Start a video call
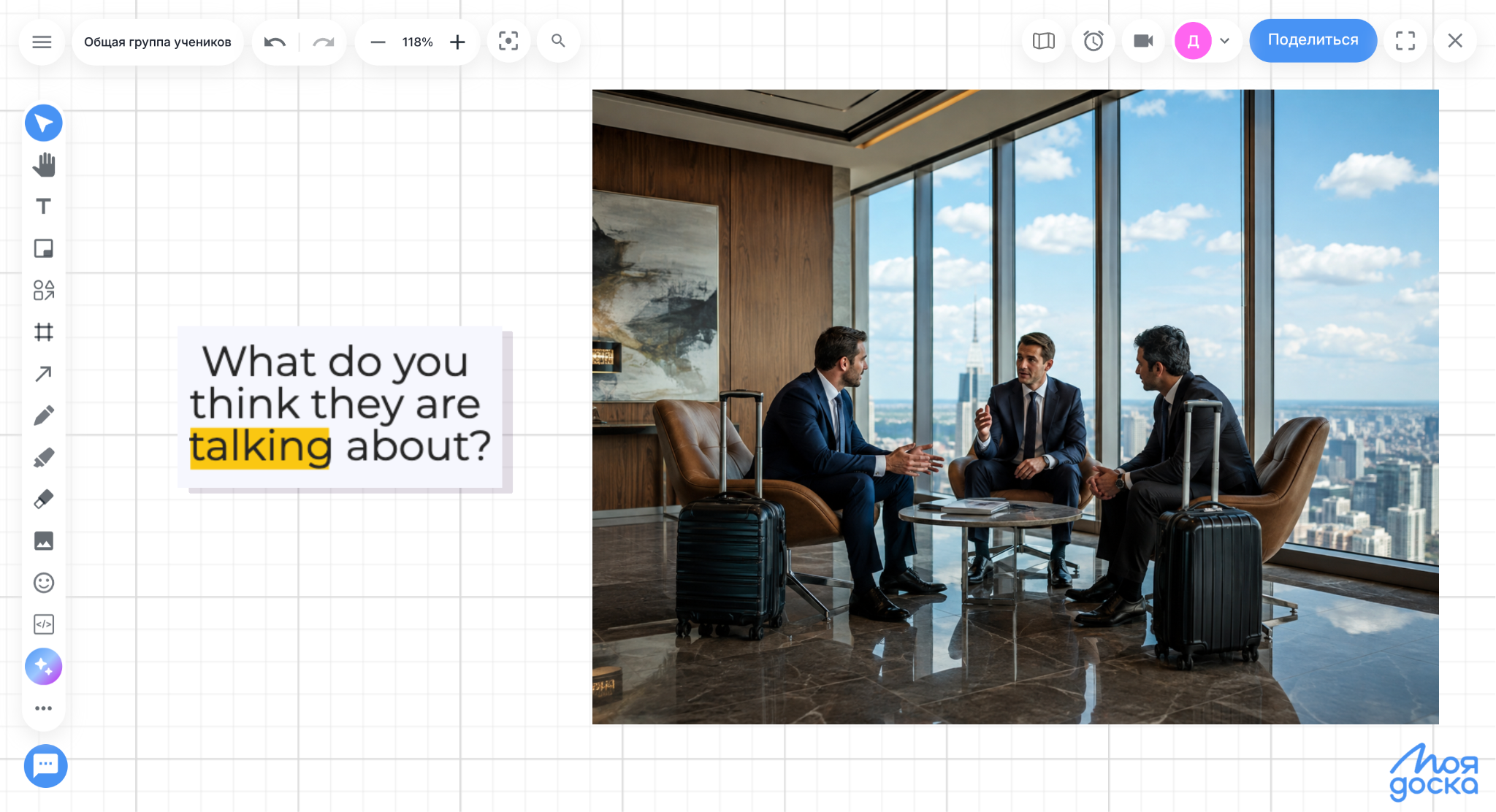 click(1143, 41)
